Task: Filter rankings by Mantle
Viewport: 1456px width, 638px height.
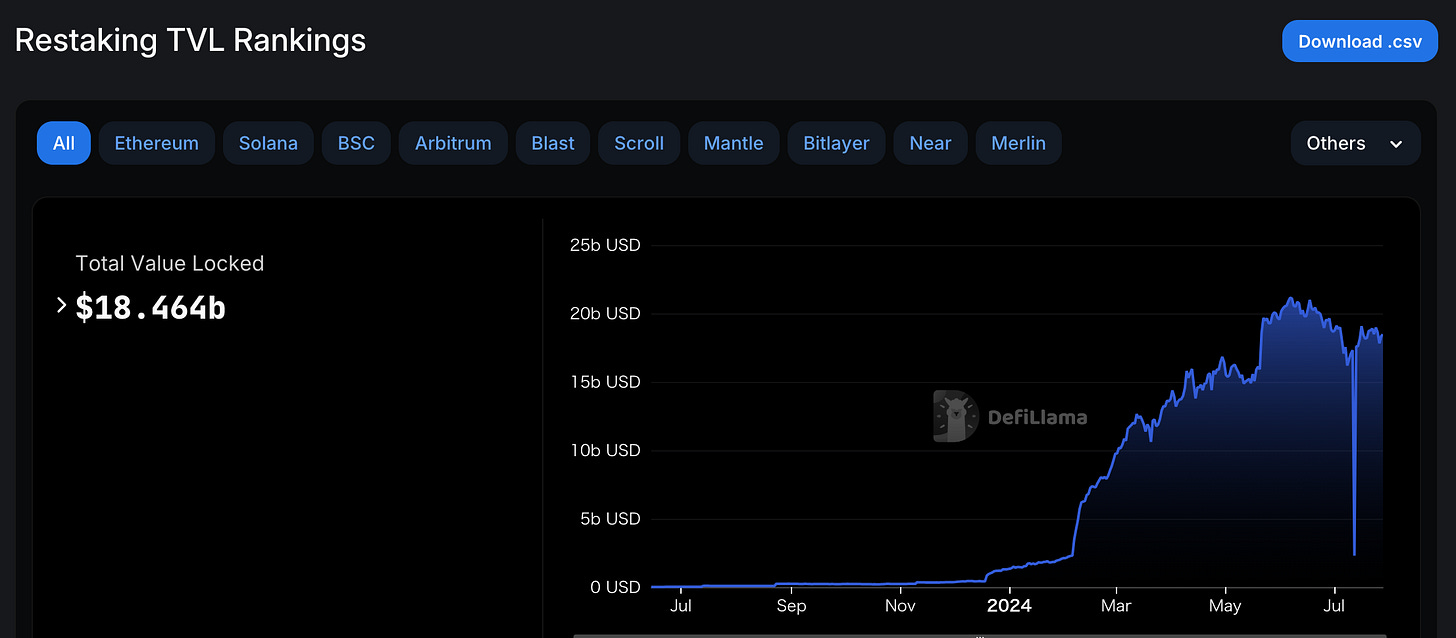Action: (x=734, y=143)
